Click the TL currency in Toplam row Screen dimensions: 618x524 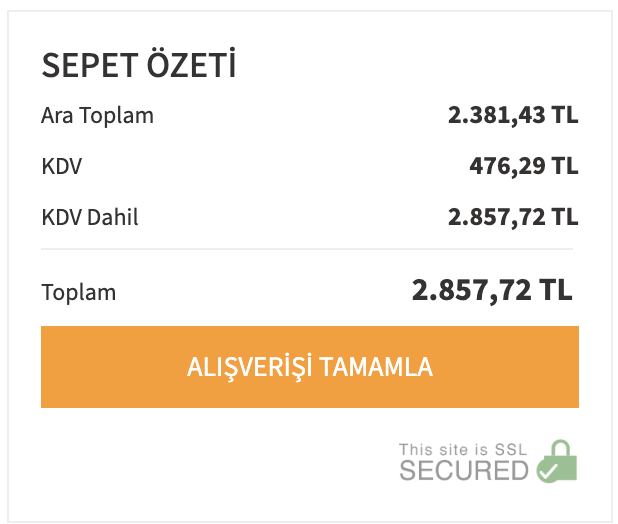pos(556,290)
